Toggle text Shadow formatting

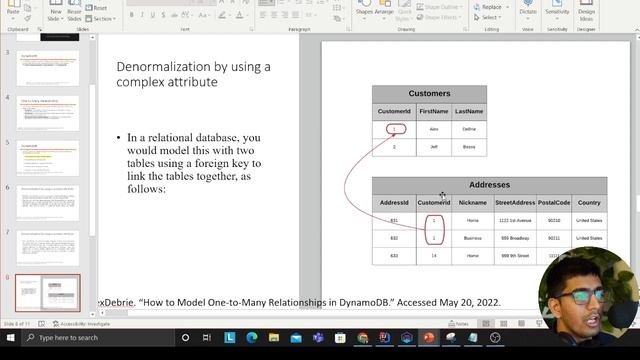[x=163, y=15]
